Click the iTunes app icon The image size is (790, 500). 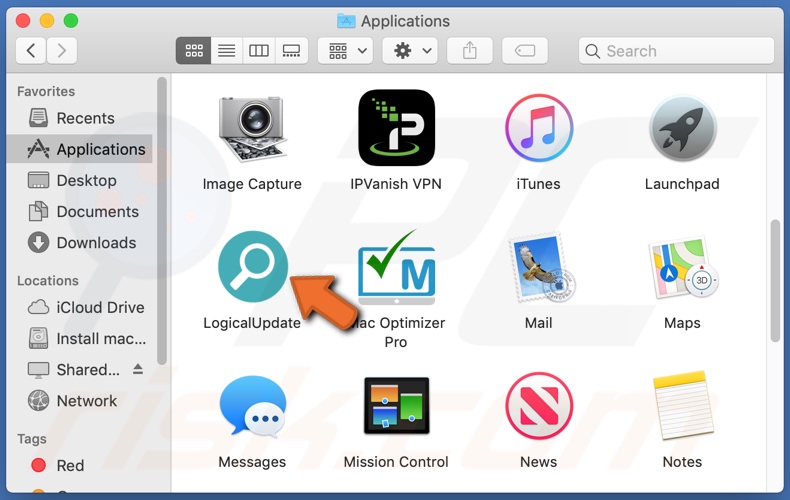pos(539,128)
